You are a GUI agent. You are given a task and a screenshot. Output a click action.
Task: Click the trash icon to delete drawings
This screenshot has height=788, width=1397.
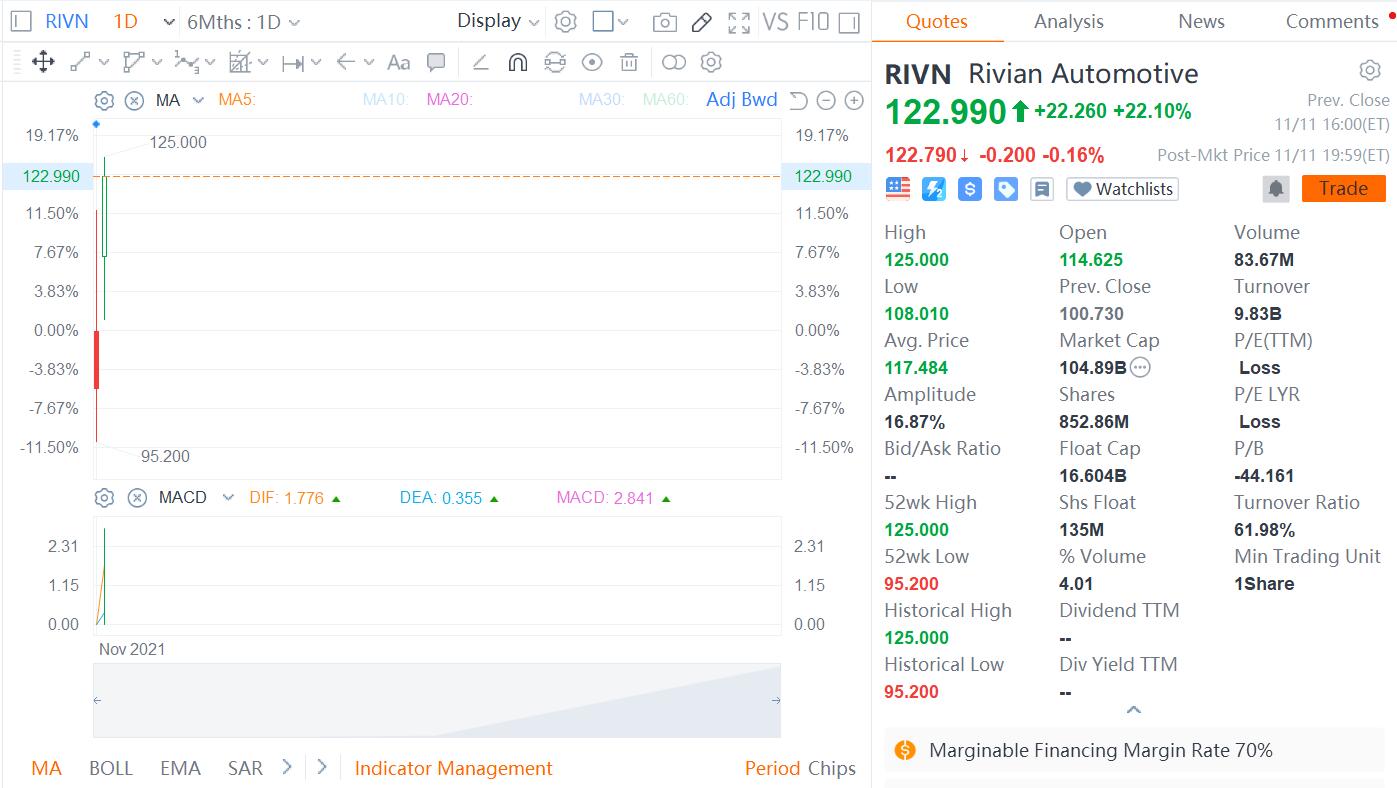(x=629, y=63)
